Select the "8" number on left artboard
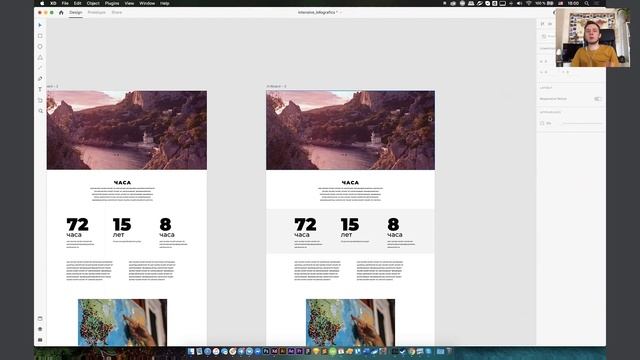This screenshot has width=640, height=360. click(165, 224)
